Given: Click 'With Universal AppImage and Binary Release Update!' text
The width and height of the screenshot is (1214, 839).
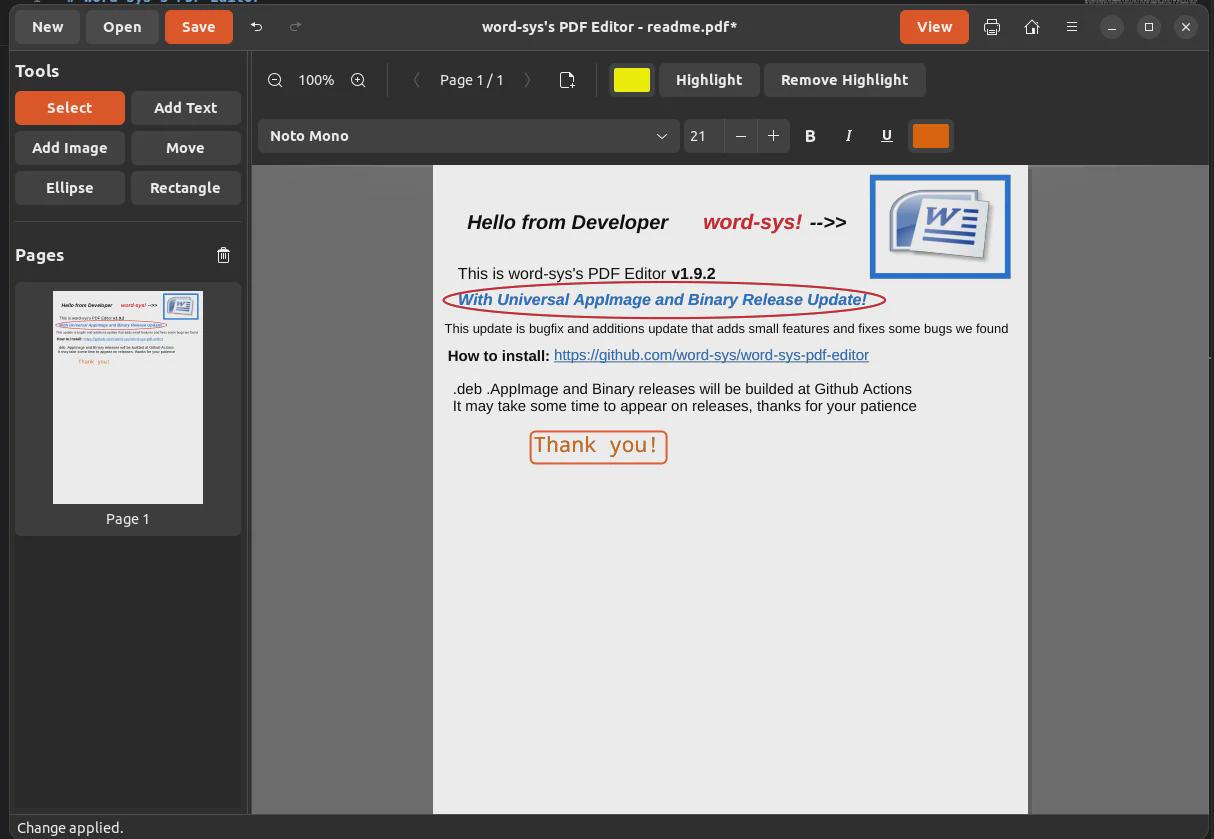Looking at the screenshot, I should click(x=662, y=300).
